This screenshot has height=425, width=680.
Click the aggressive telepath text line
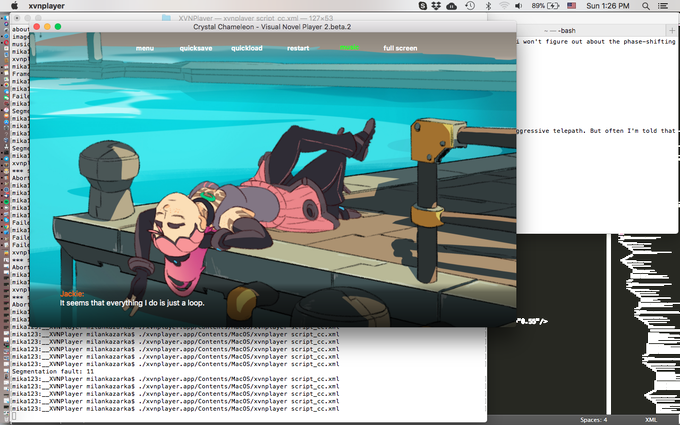(596, 131)
